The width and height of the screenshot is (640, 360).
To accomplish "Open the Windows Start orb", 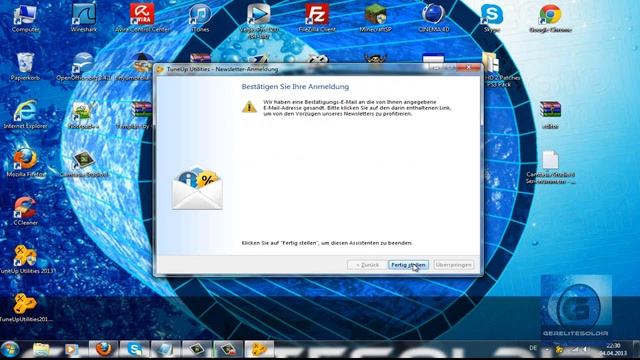I will 10,349.
